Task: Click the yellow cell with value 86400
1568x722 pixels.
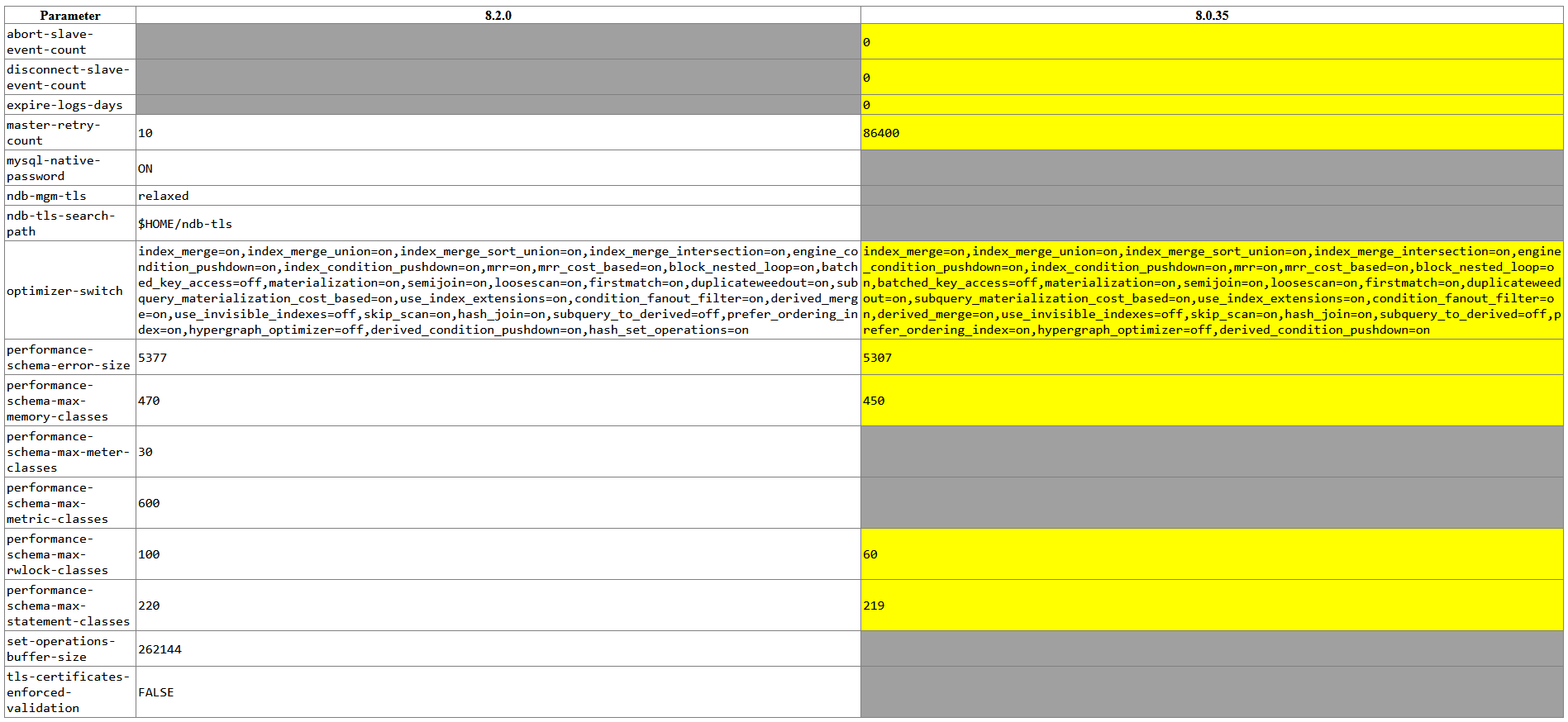Action: click(1212, 132)
